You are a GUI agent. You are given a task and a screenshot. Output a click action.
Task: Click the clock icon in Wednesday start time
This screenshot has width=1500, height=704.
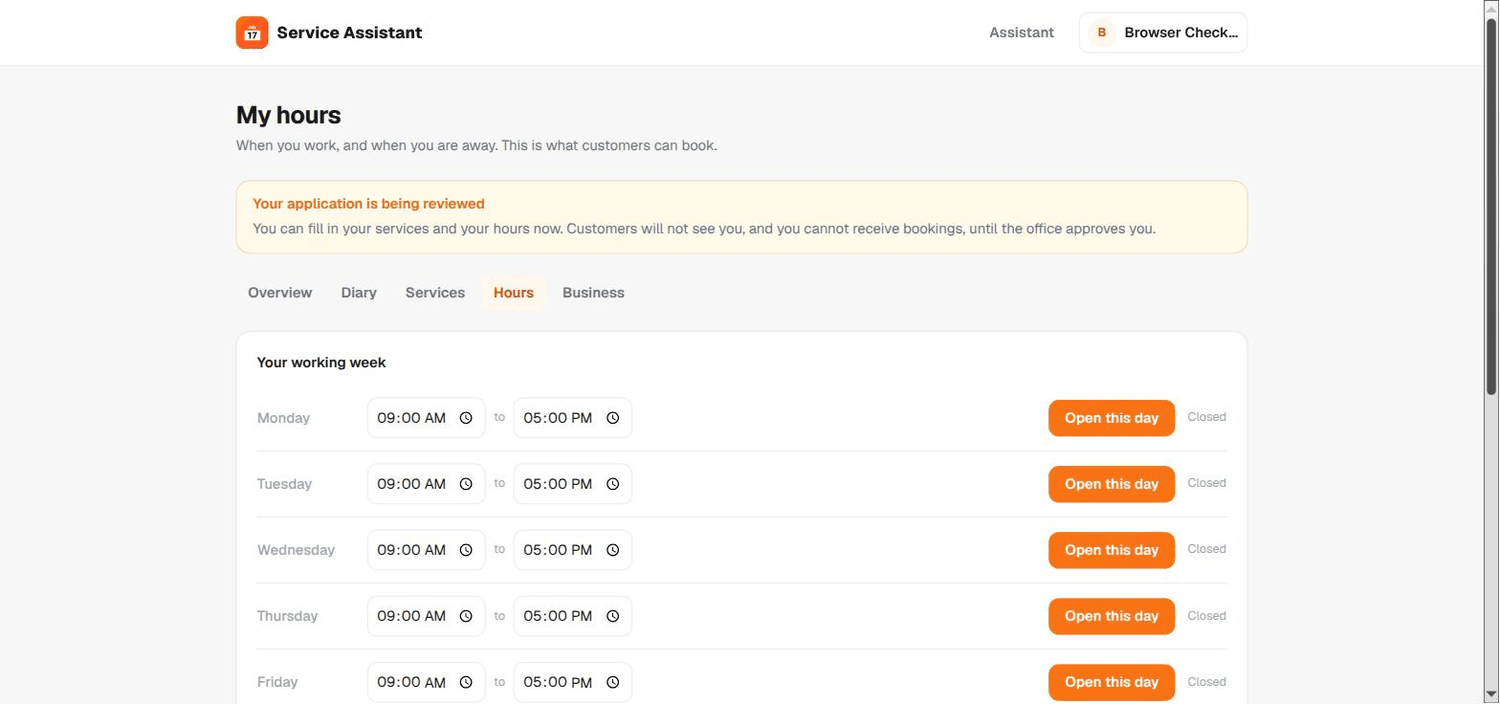tap(466, 550)
